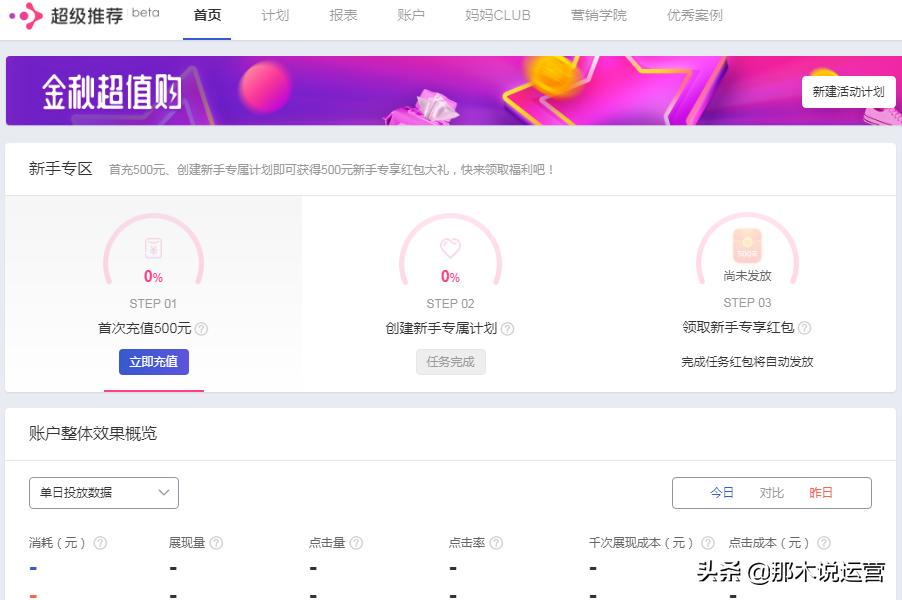Open the help icon next to 消耗（元）
Image resolution: width=902 pixels, height=600 pixels.
(x=100, y=542)
